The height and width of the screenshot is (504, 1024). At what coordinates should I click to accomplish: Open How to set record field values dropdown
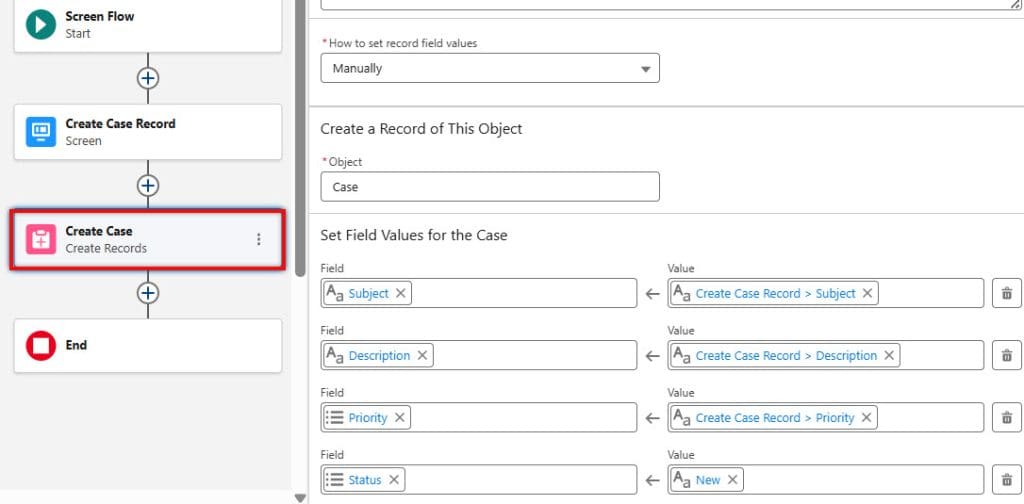click(490, 68)
